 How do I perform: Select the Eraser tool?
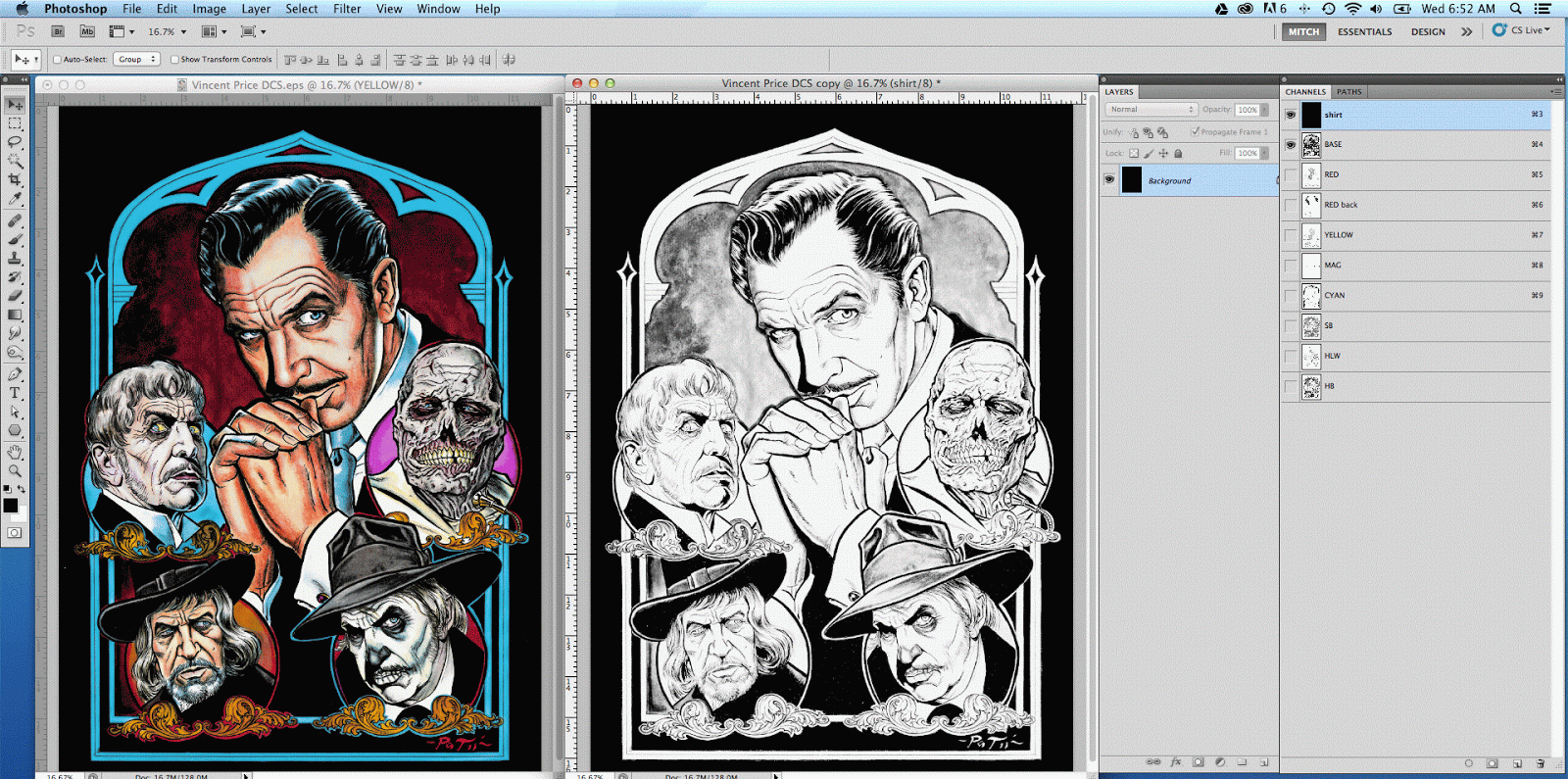tap(15, 296)
